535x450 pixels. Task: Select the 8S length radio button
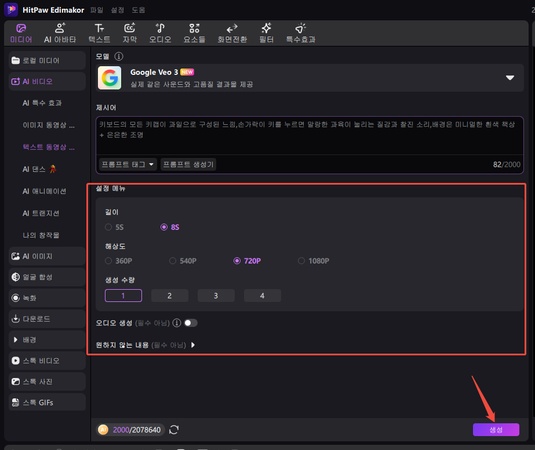coord(164,227)
